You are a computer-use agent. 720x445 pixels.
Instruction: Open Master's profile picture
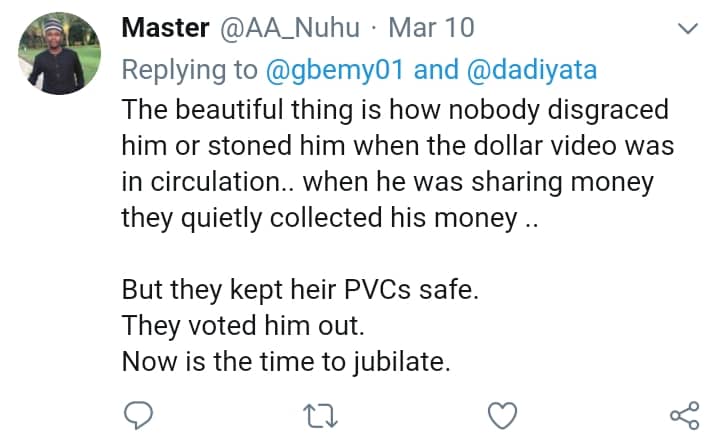(x=58, y=56)
